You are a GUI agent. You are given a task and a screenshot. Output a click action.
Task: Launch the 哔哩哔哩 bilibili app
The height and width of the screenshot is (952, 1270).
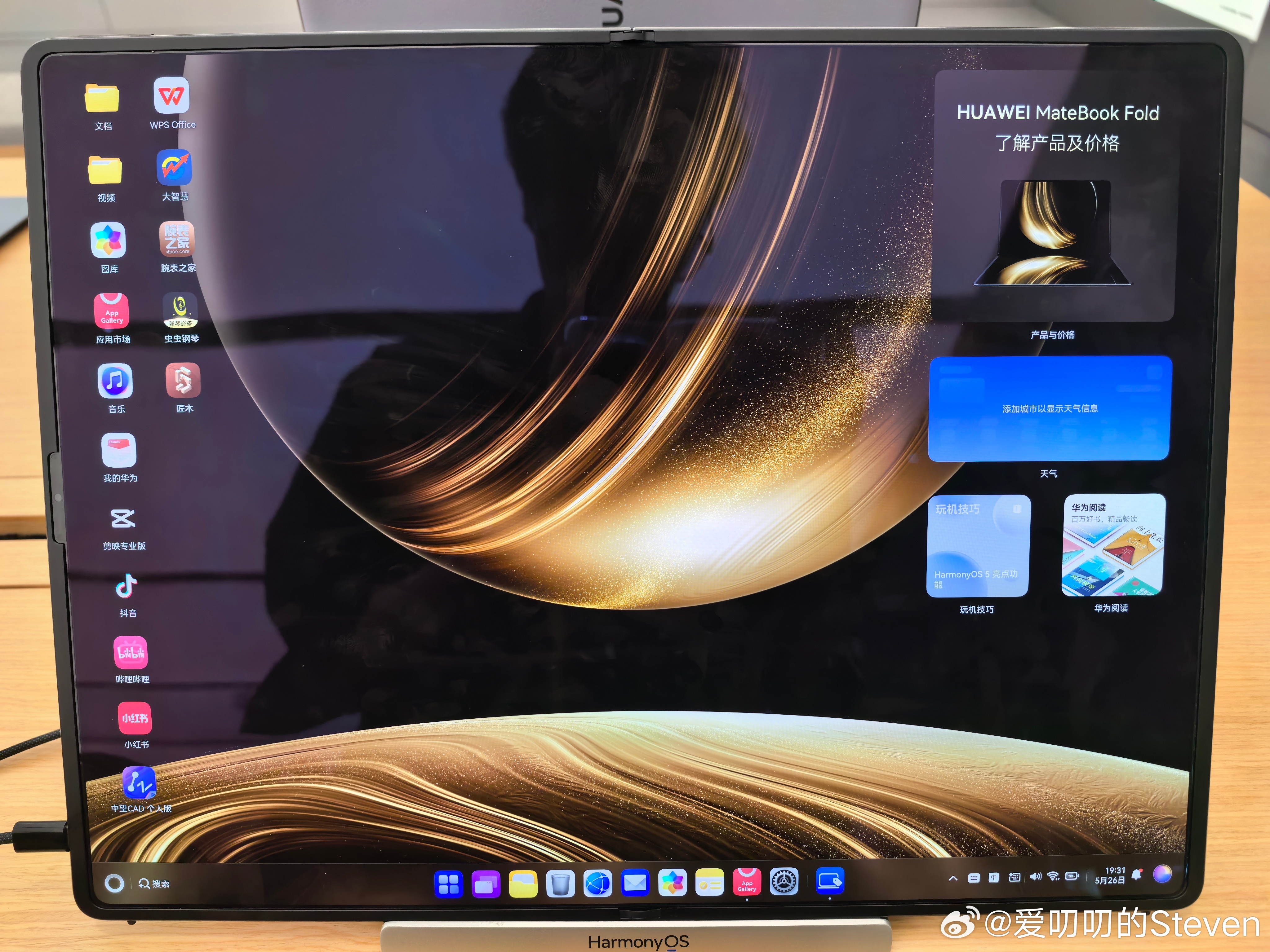[x=130, y=652]
